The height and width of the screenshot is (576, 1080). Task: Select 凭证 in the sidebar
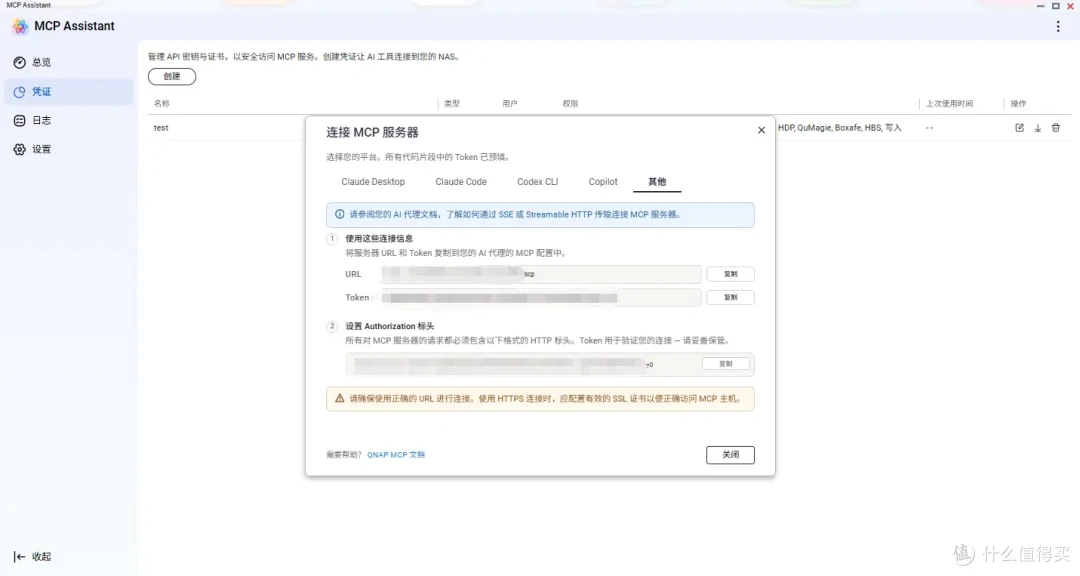pos(68,92)
